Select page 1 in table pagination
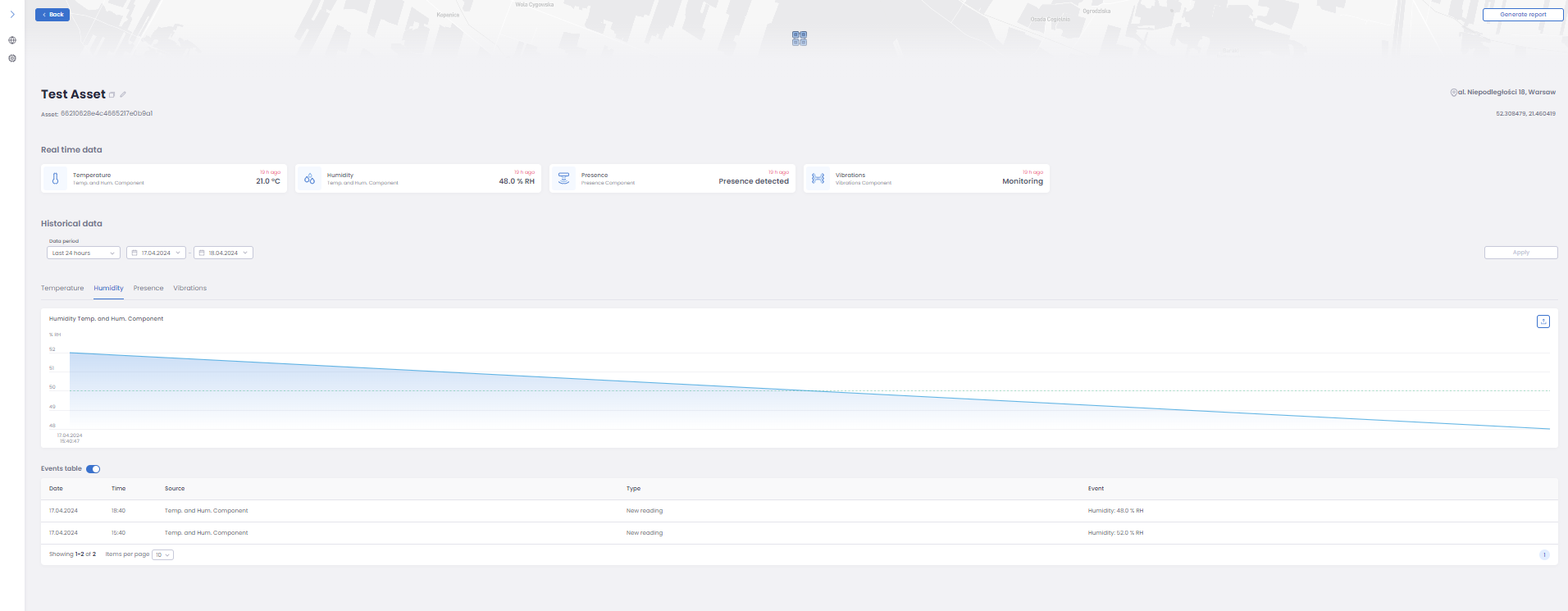This screenshot has width=1568, height=611. click(x=1543, y=555)
